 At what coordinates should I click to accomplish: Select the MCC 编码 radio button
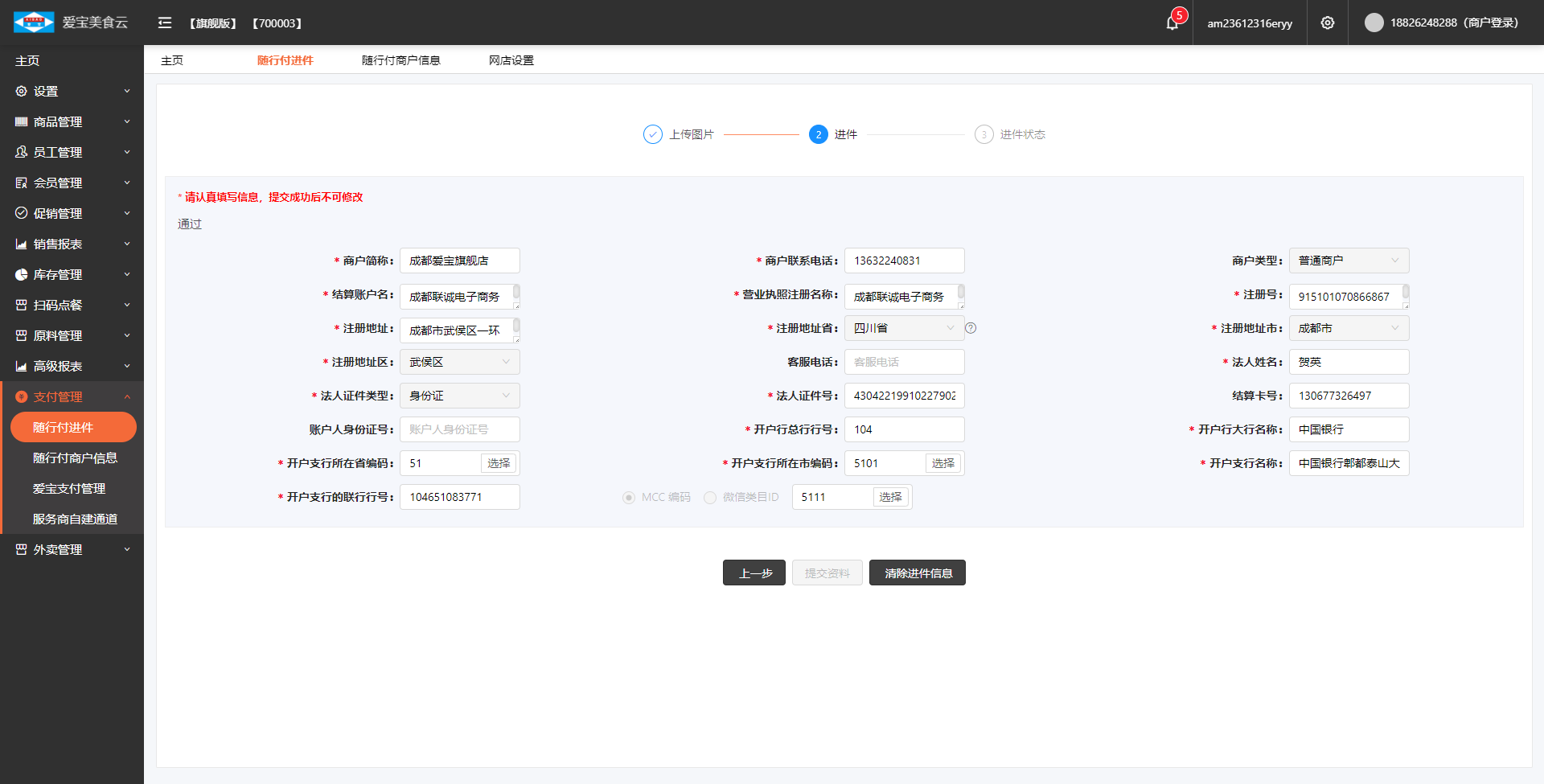pos(629,498)
